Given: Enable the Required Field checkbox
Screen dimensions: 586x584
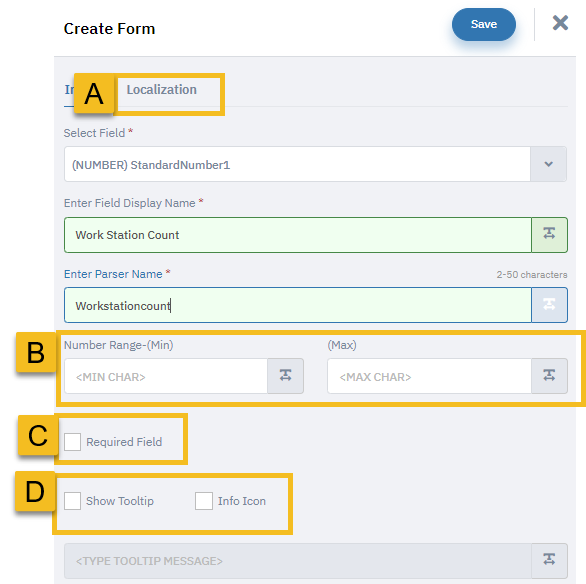Looking at the screenshot, I should click(x=73, y=442).
